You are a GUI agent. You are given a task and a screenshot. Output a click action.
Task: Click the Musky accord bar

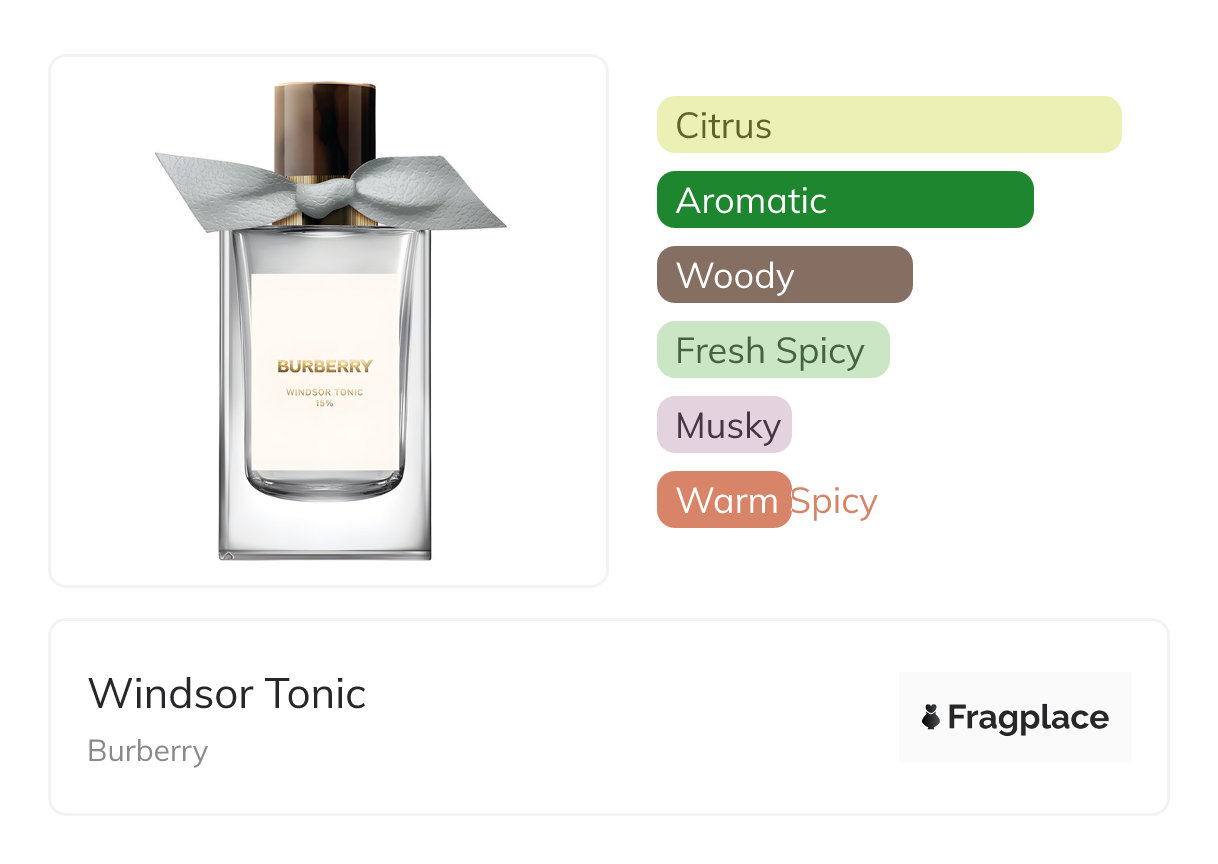724,425
